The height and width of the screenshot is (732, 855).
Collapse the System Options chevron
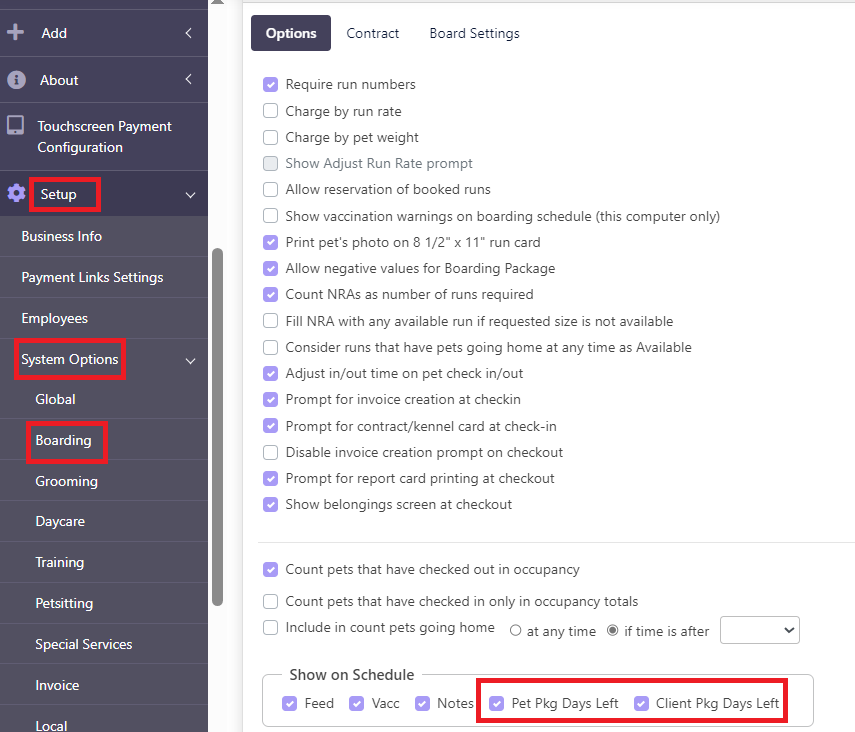(x=190, y=361)
